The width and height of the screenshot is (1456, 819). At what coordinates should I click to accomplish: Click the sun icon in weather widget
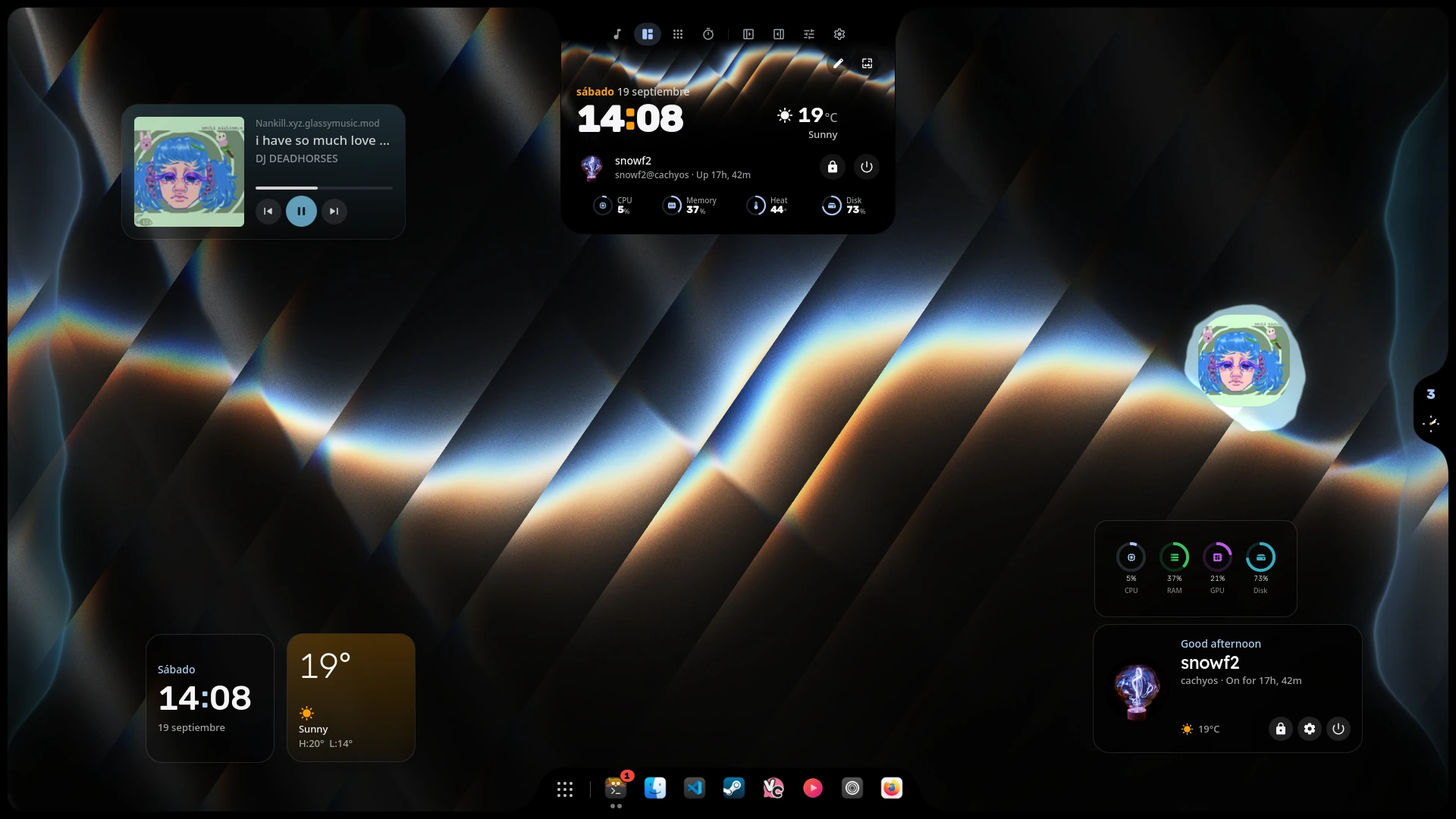[306, 713]
